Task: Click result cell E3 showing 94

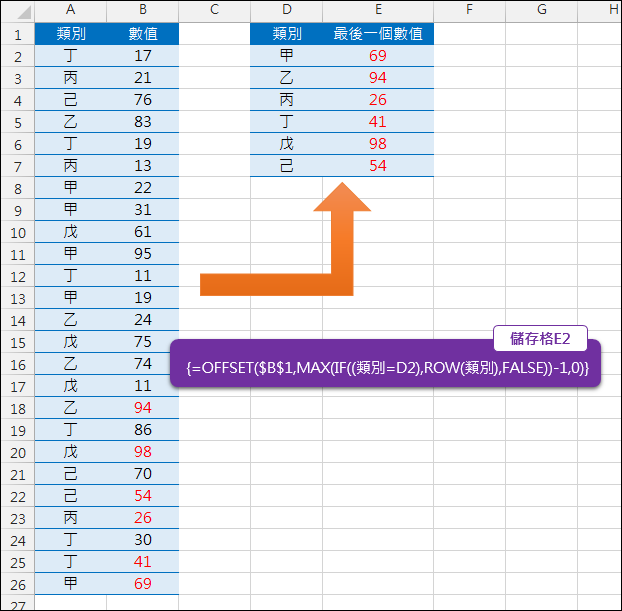Action: point(378,78)
